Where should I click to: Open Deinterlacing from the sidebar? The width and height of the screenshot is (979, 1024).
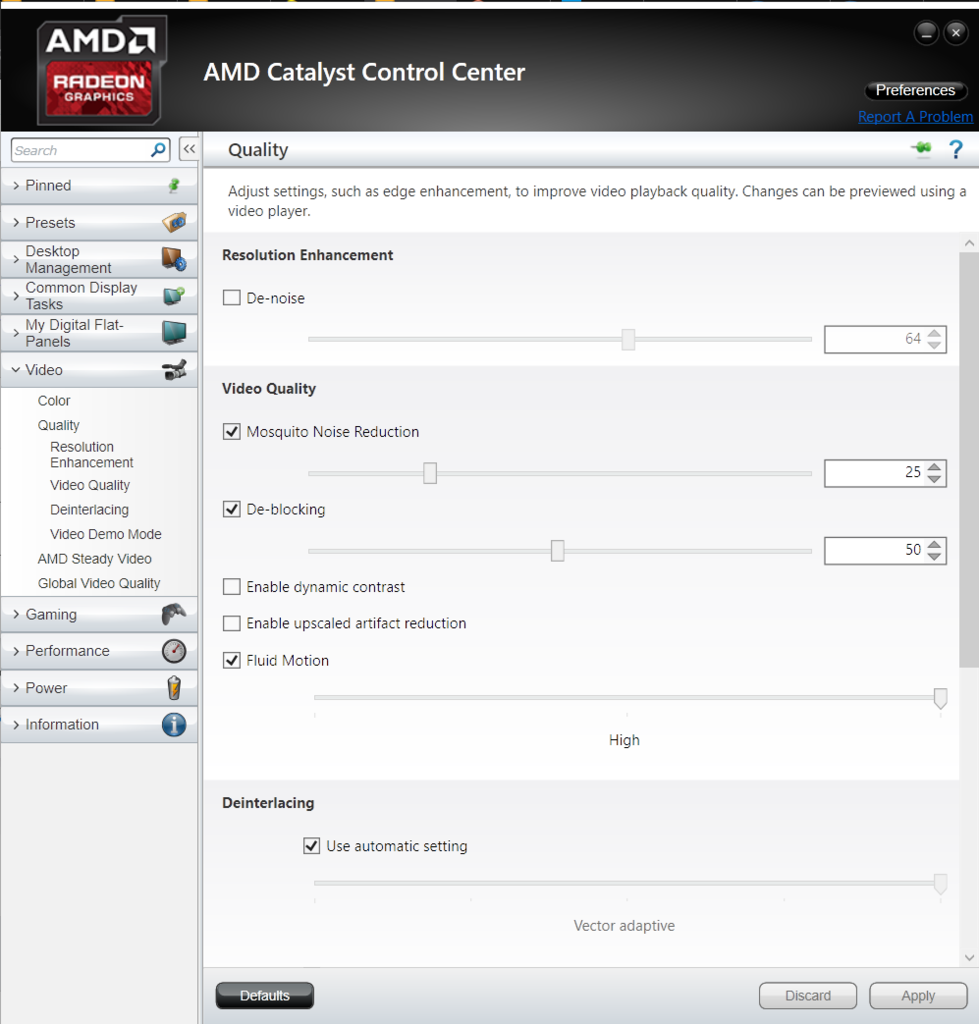pyautogui.click(x=89, y=509)
